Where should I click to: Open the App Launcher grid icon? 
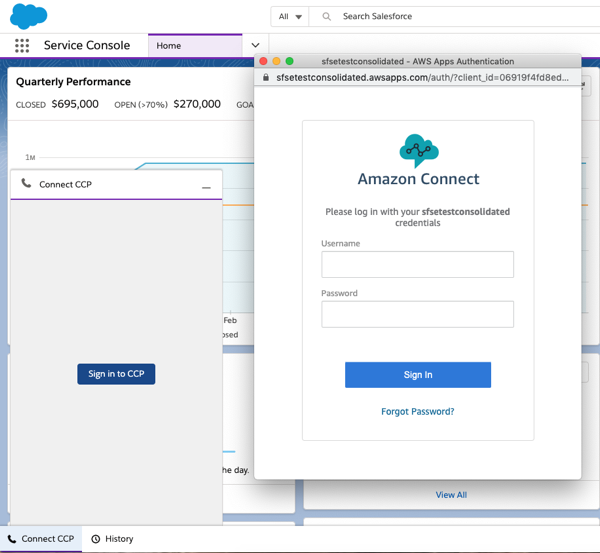click(x=22, y=46)
